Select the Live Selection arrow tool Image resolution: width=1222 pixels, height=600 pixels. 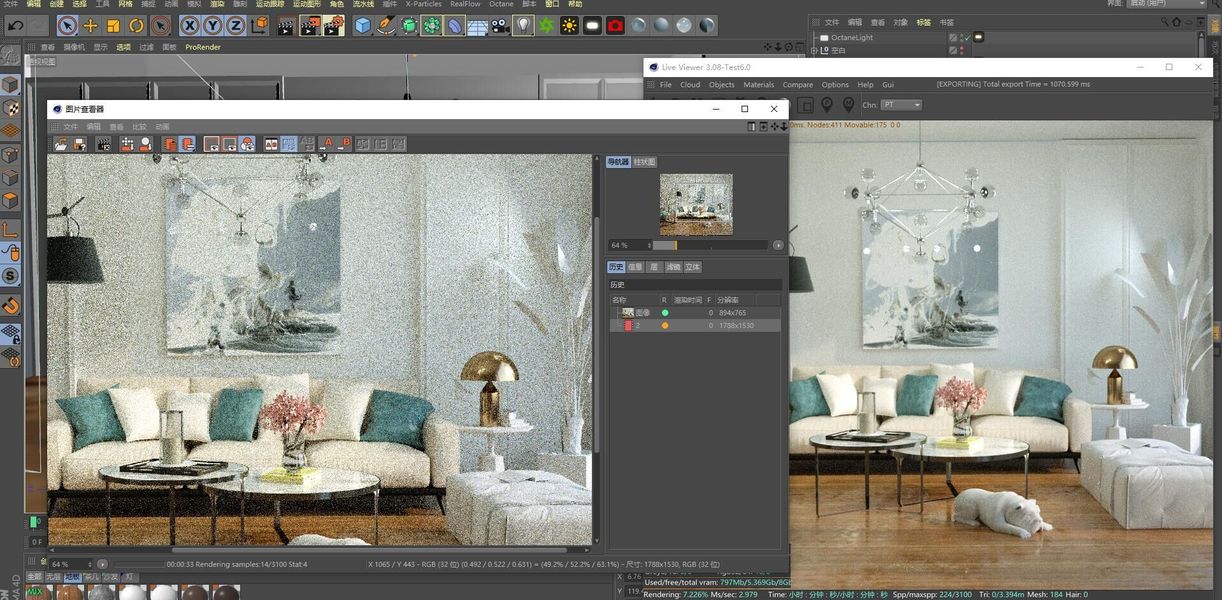(67, 25)
